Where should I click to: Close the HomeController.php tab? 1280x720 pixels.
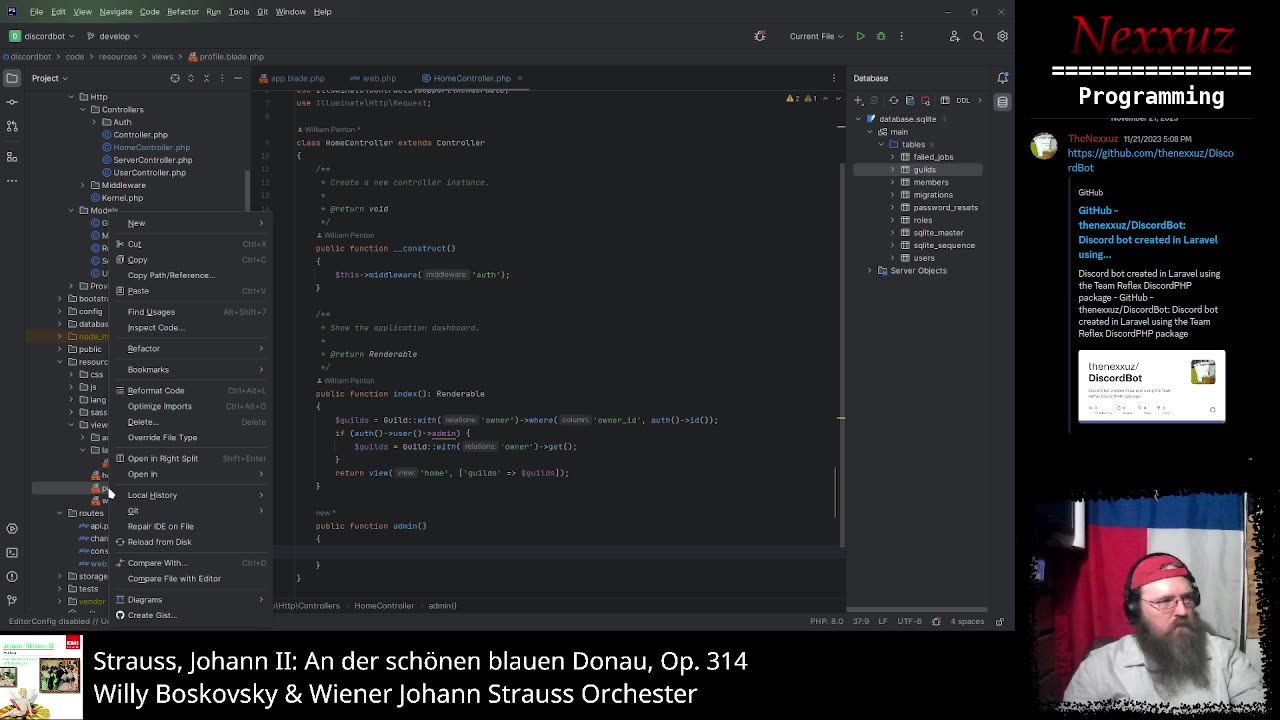520,78
